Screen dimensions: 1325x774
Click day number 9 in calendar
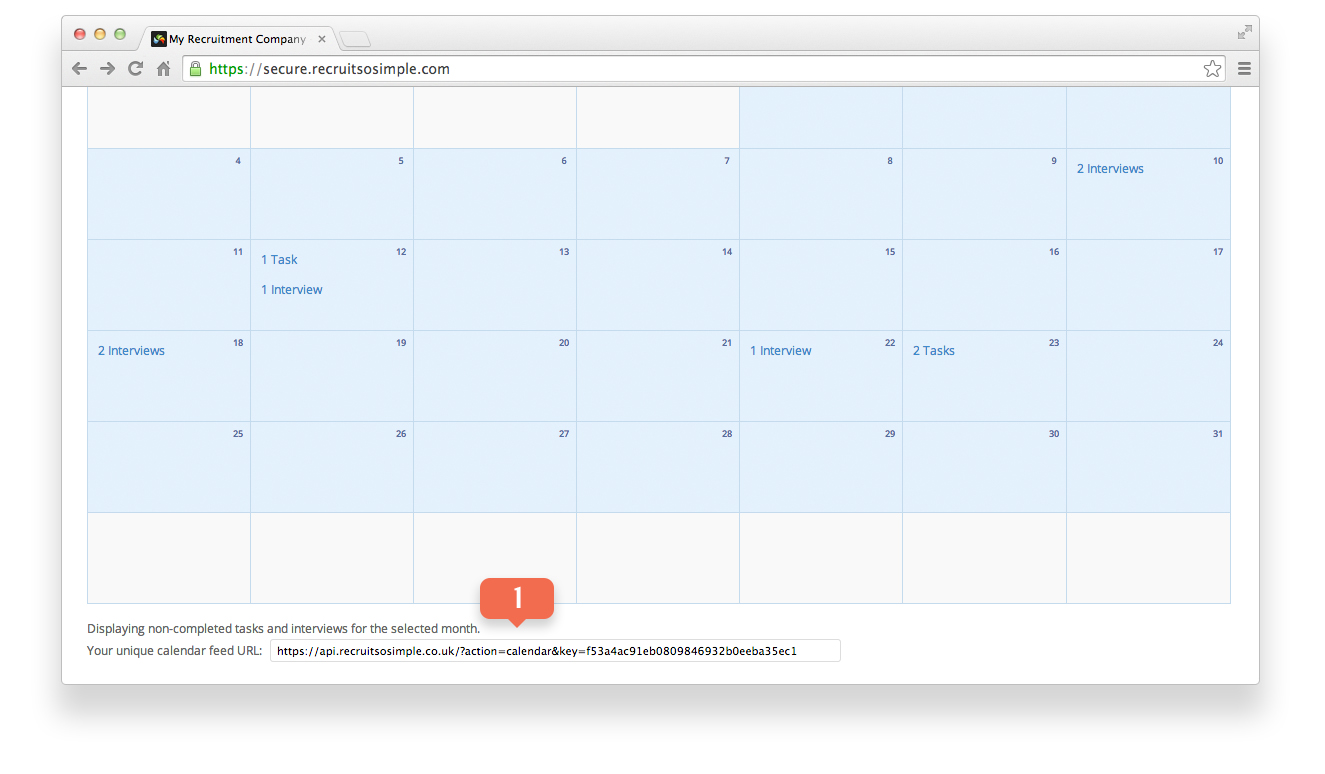pyautogui.click(x=1054, y=161)
